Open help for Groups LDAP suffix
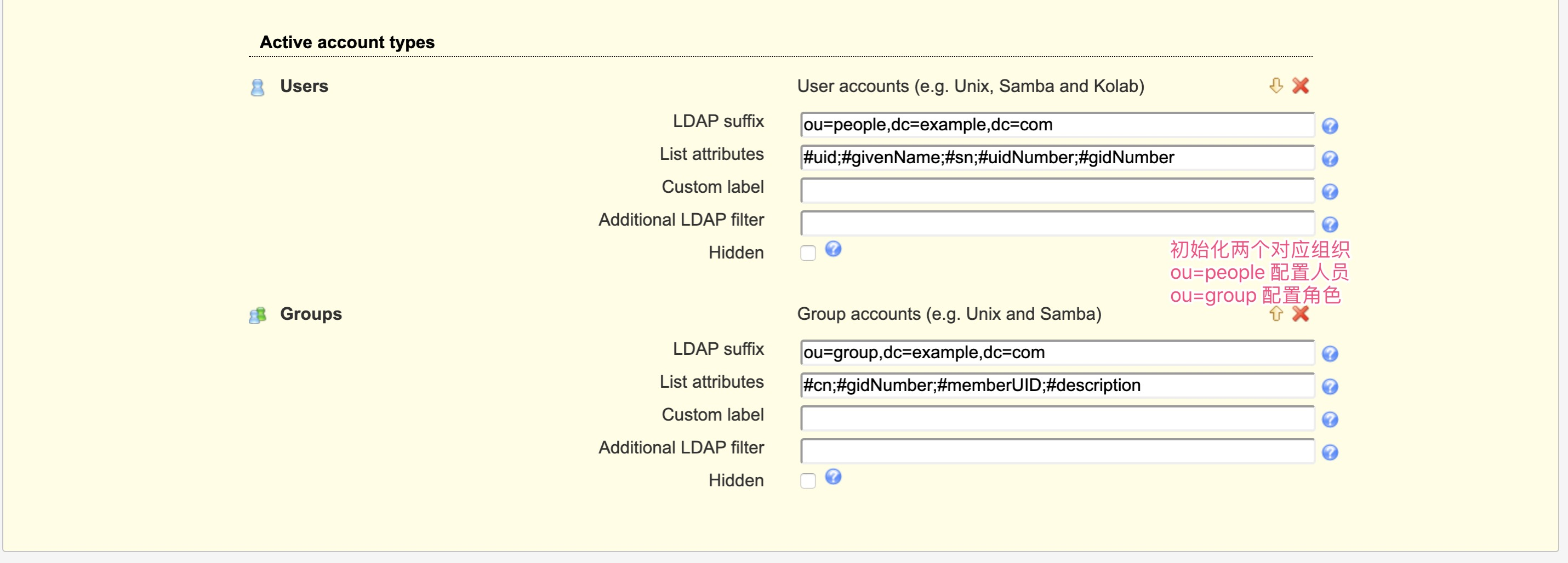1568x563 pixels. pos(1331,354)
